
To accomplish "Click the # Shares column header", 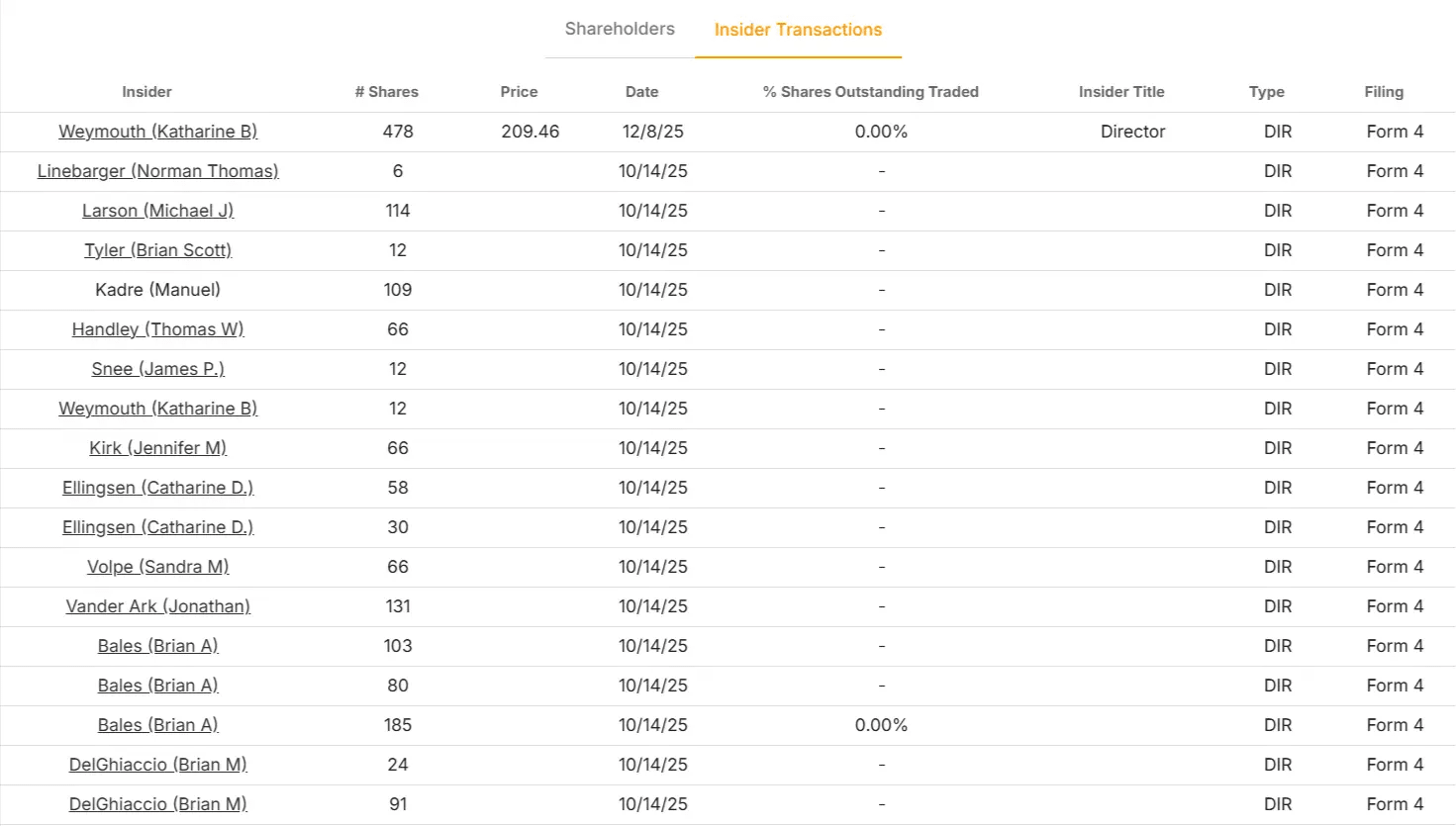I will coord(386,92).
